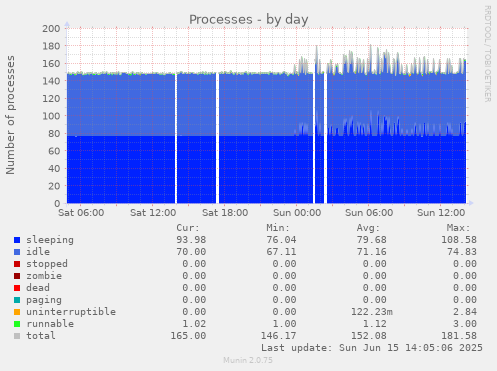The width and height of the screenshot is (497, 371).
Task: Click the 'Number of processes' axis label
Action: pyautogui.click(x=10, y=115)
